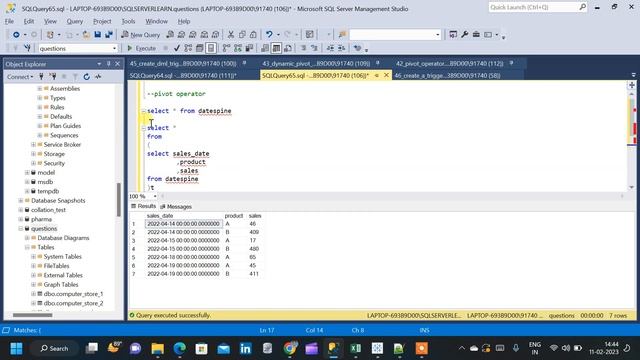Click Comment out selected lines icon
This screenshot has width=640, height=360.
pos(303,48)
